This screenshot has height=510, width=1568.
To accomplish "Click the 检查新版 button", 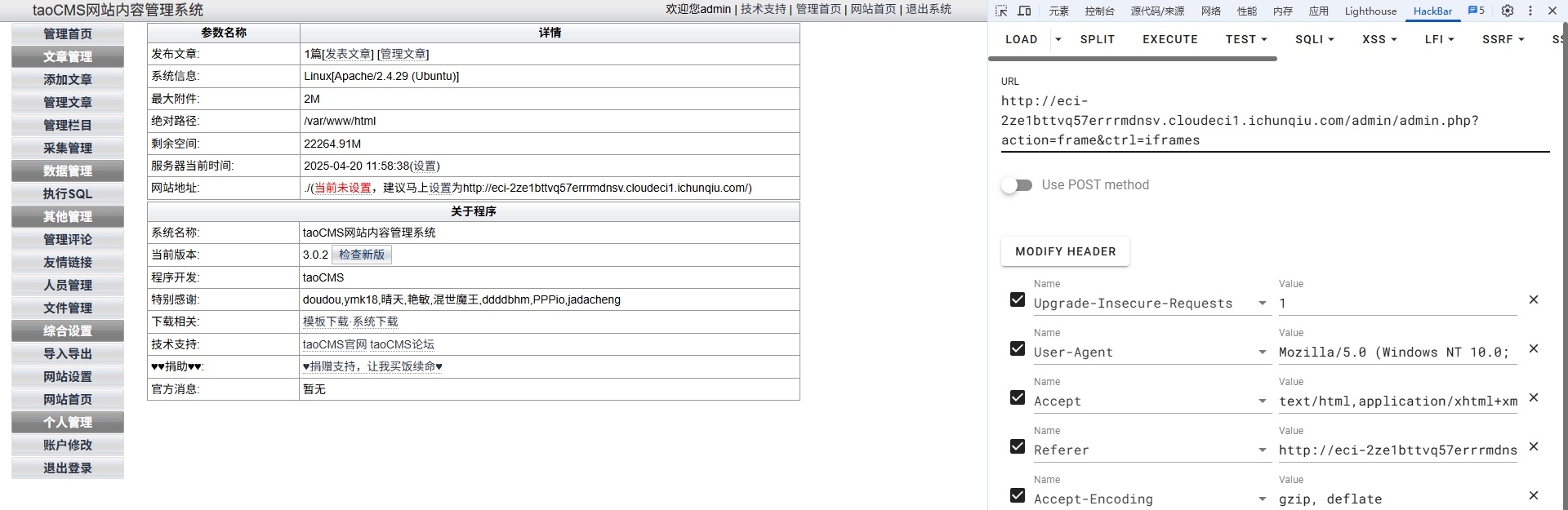I will (362, 255).
